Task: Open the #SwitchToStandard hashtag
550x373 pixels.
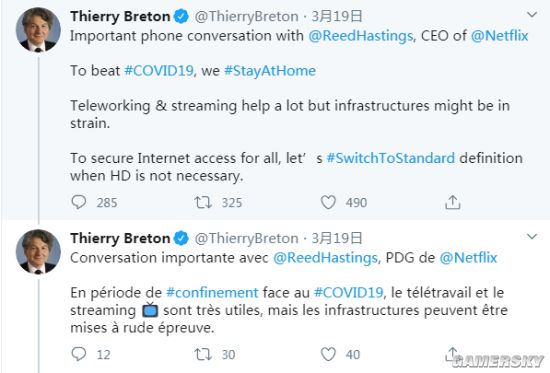Action: coord(391,158)
